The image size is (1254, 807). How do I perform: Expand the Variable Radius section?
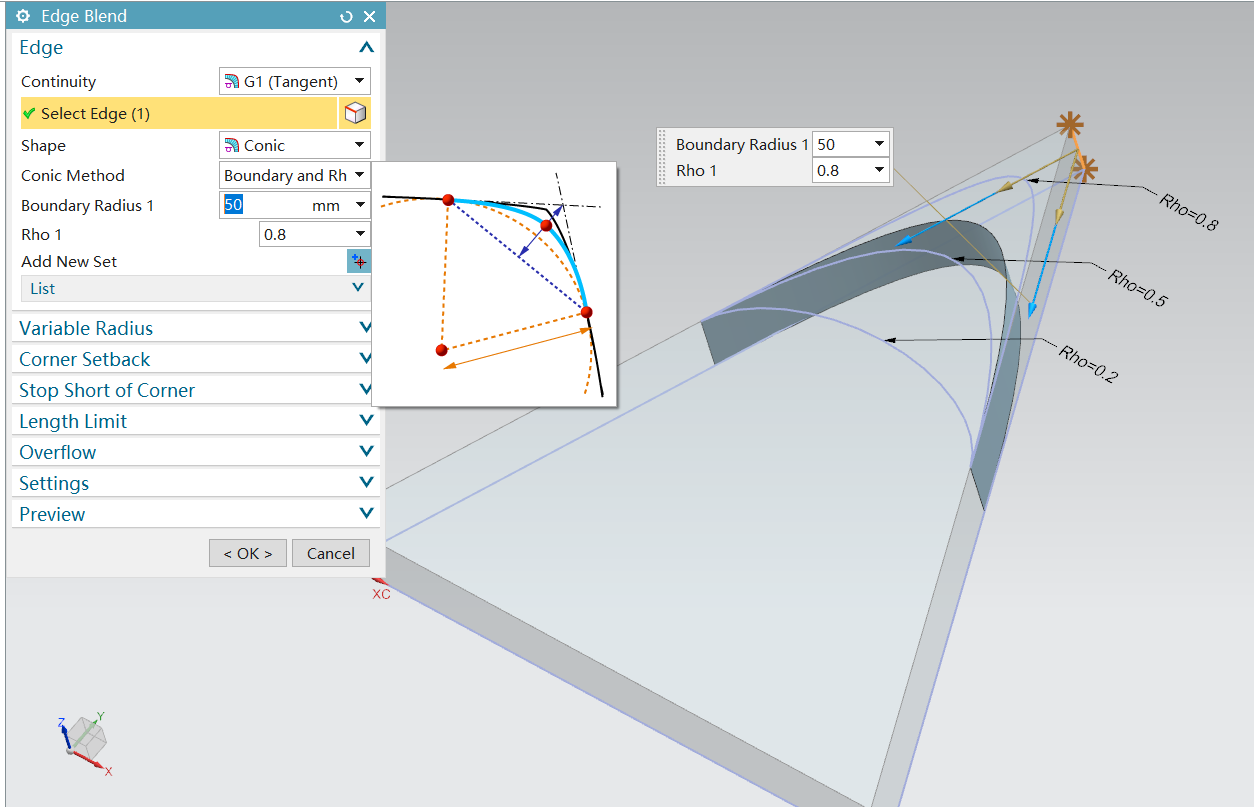[x=366, y=329]
